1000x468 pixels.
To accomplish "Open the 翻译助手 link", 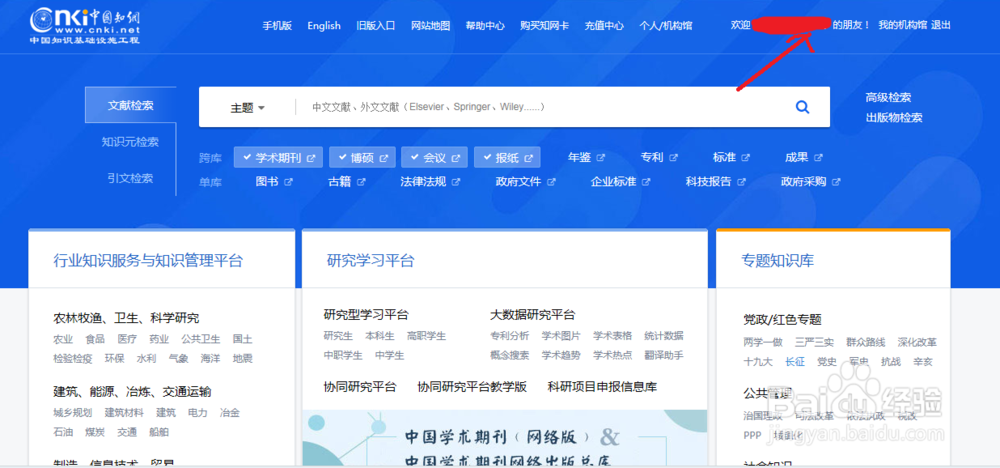I will pyautogui.click(x=664, y=355).
